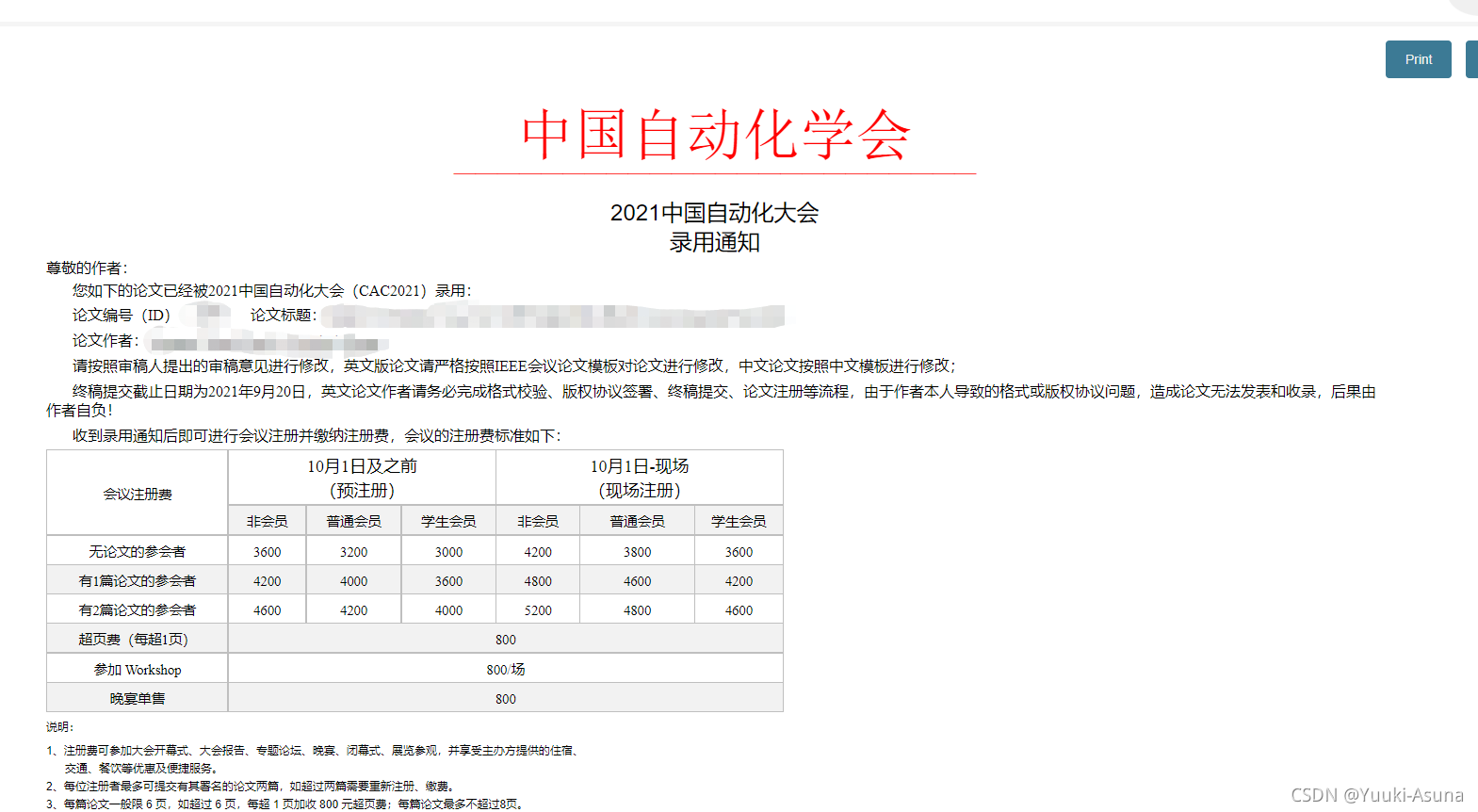The height and width of the screenshot is (812, 1478).
Task: Click 4000 in the 有1篇论文 row
Action: click(x=354, y=580)
